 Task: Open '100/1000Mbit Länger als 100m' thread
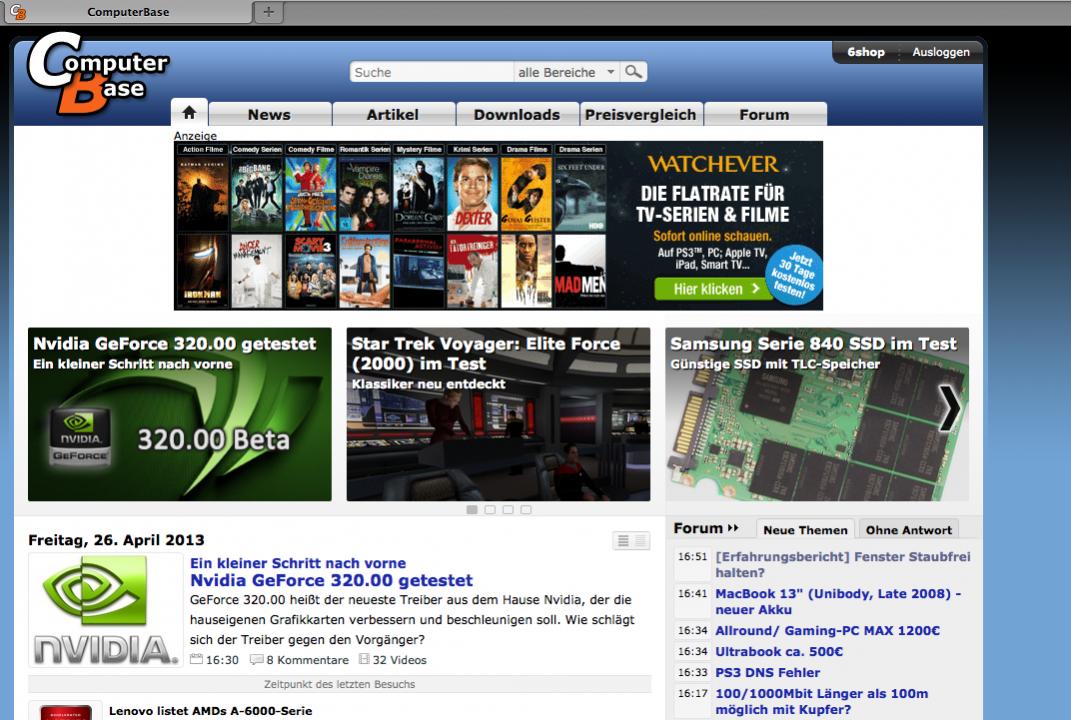tap(822, 702)
